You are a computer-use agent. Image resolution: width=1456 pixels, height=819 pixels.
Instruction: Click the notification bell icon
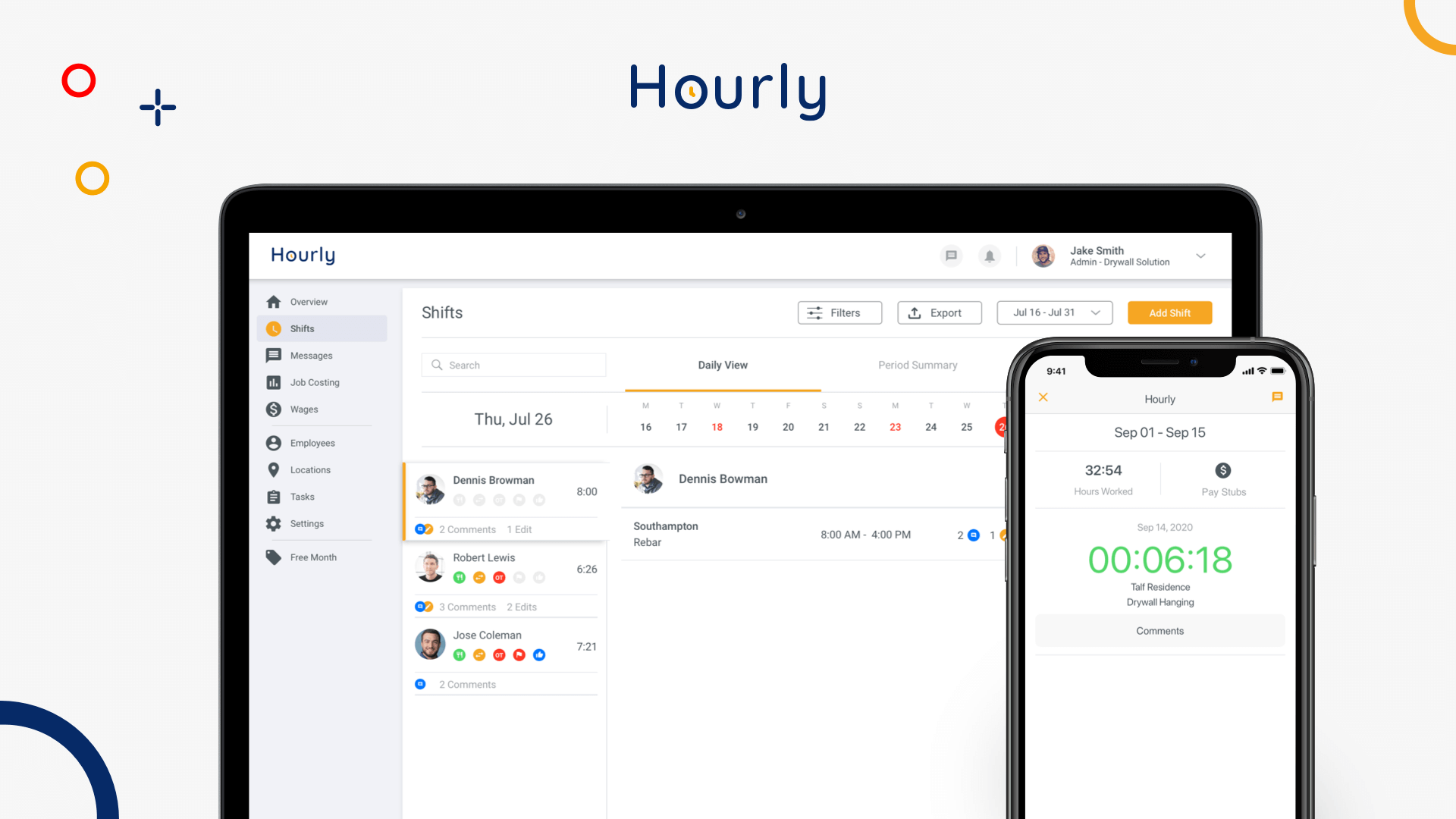[990, 256]
